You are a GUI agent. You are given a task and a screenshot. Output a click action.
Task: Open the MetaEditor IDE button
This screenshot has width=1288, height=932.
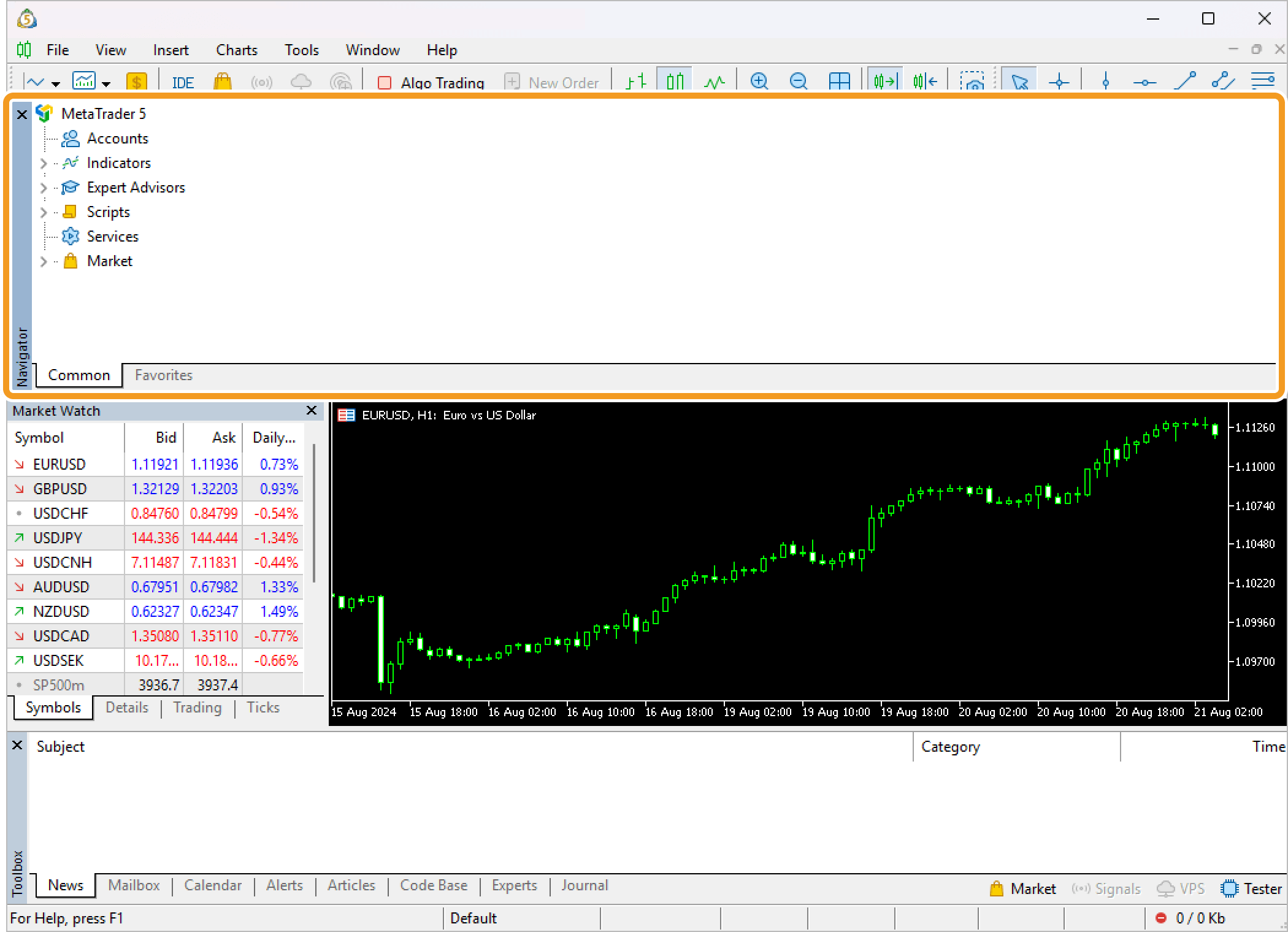click(183, 82)
